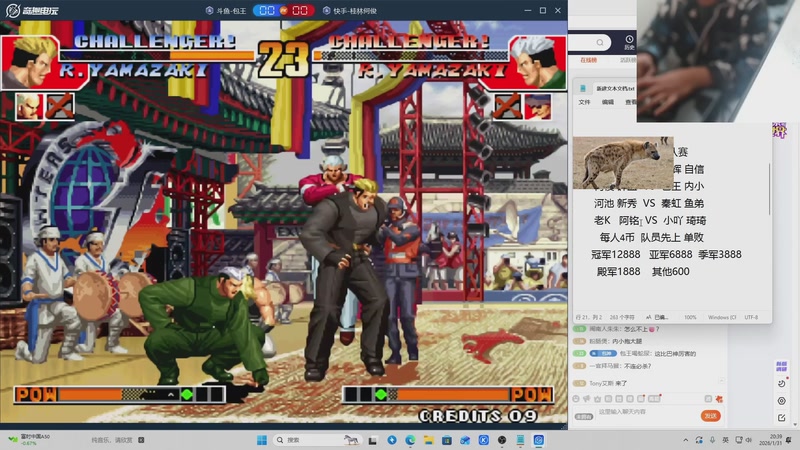Expand the system tray hidden icons chevron
Image resolution: width=800 pixels, height=450 pixels.
[685, 440]
